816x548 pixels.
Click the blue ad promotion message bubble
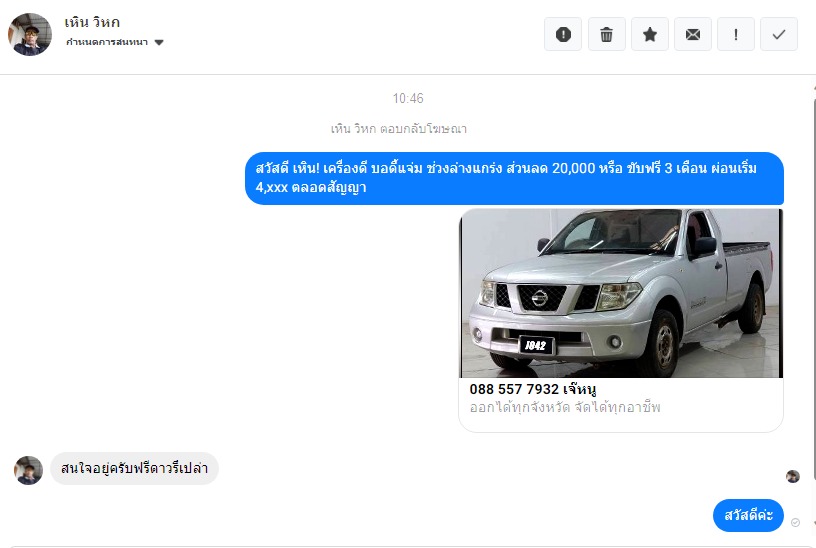click(x=514, y=178)
